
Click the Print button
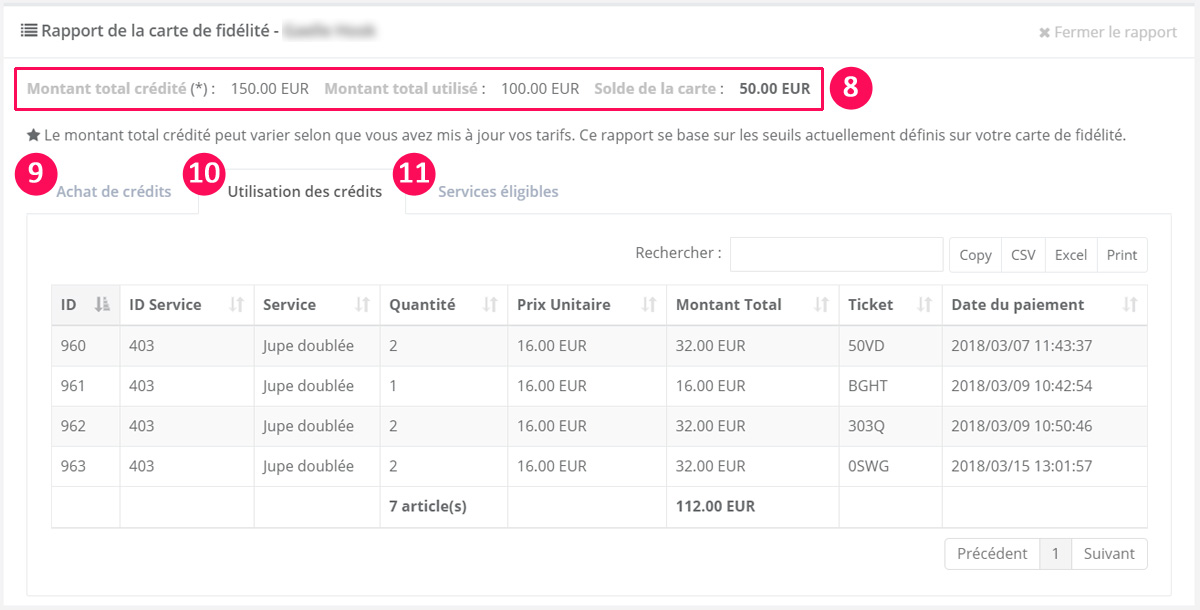(1122, 255)
